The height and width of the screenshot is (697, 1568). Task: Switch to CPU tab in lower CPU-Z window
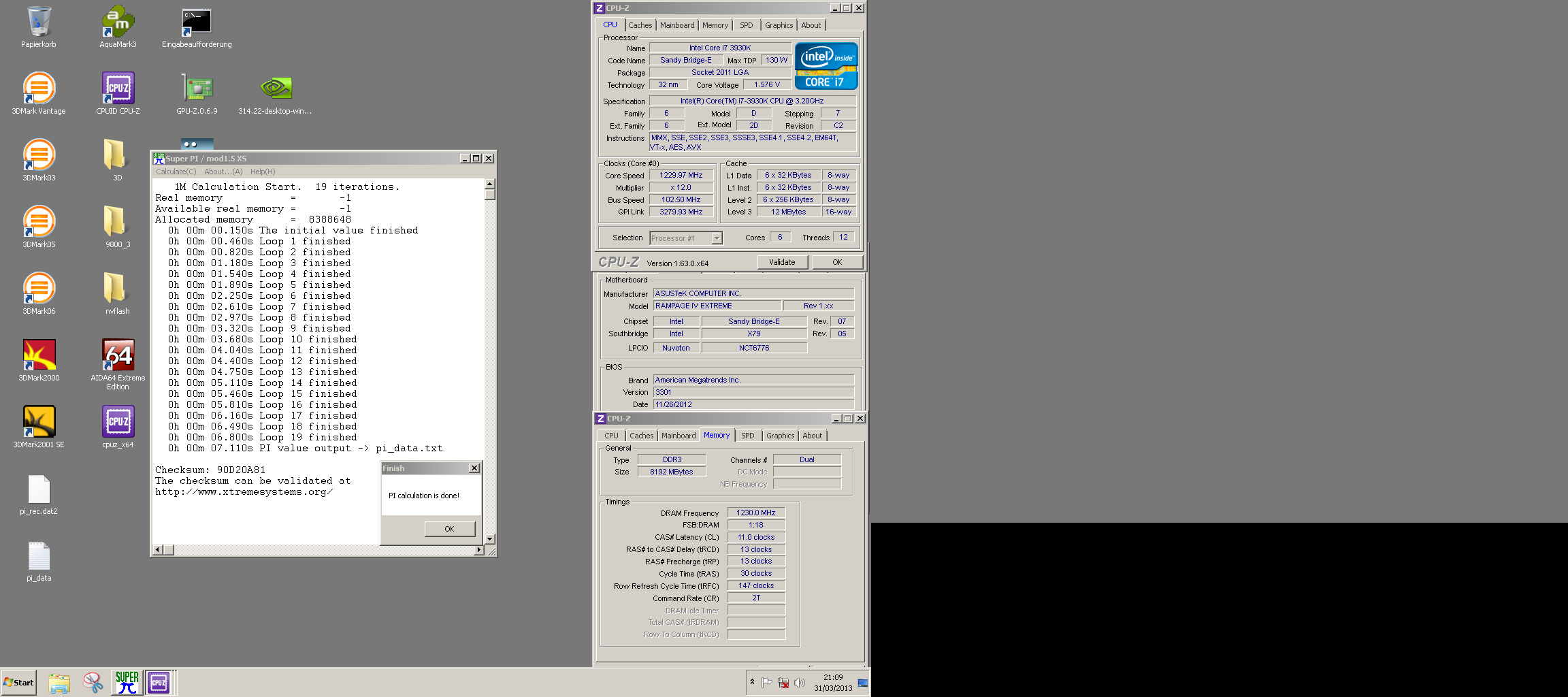[612, 436]
